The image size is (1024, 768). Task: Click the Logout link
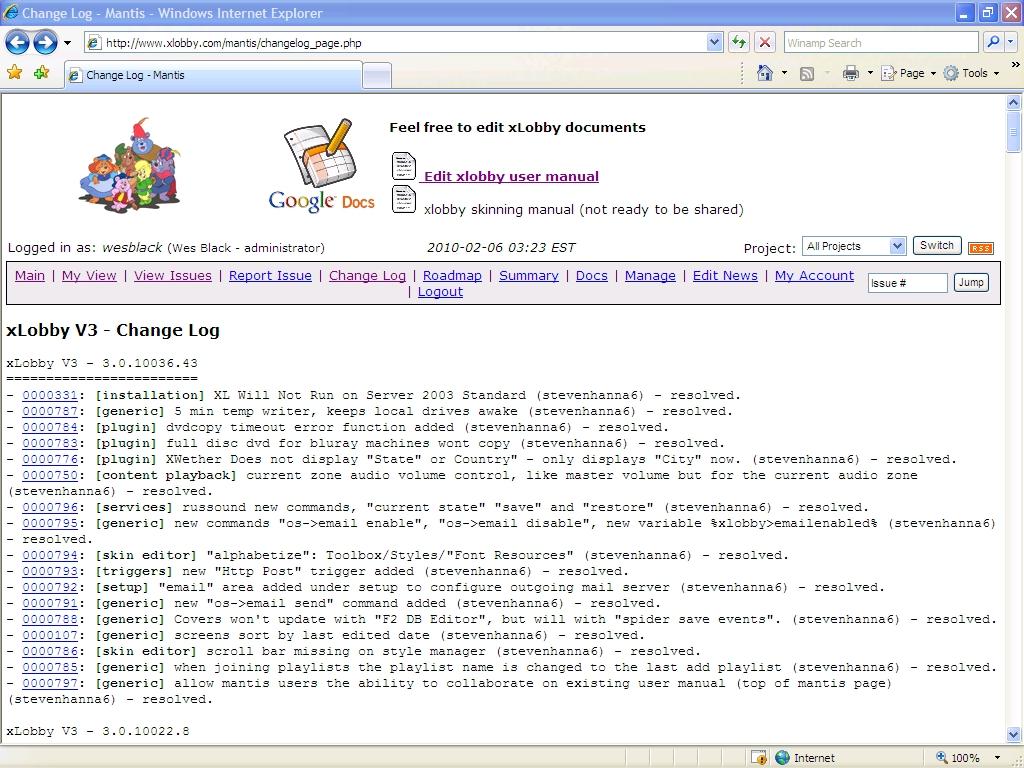pos(440,292)
